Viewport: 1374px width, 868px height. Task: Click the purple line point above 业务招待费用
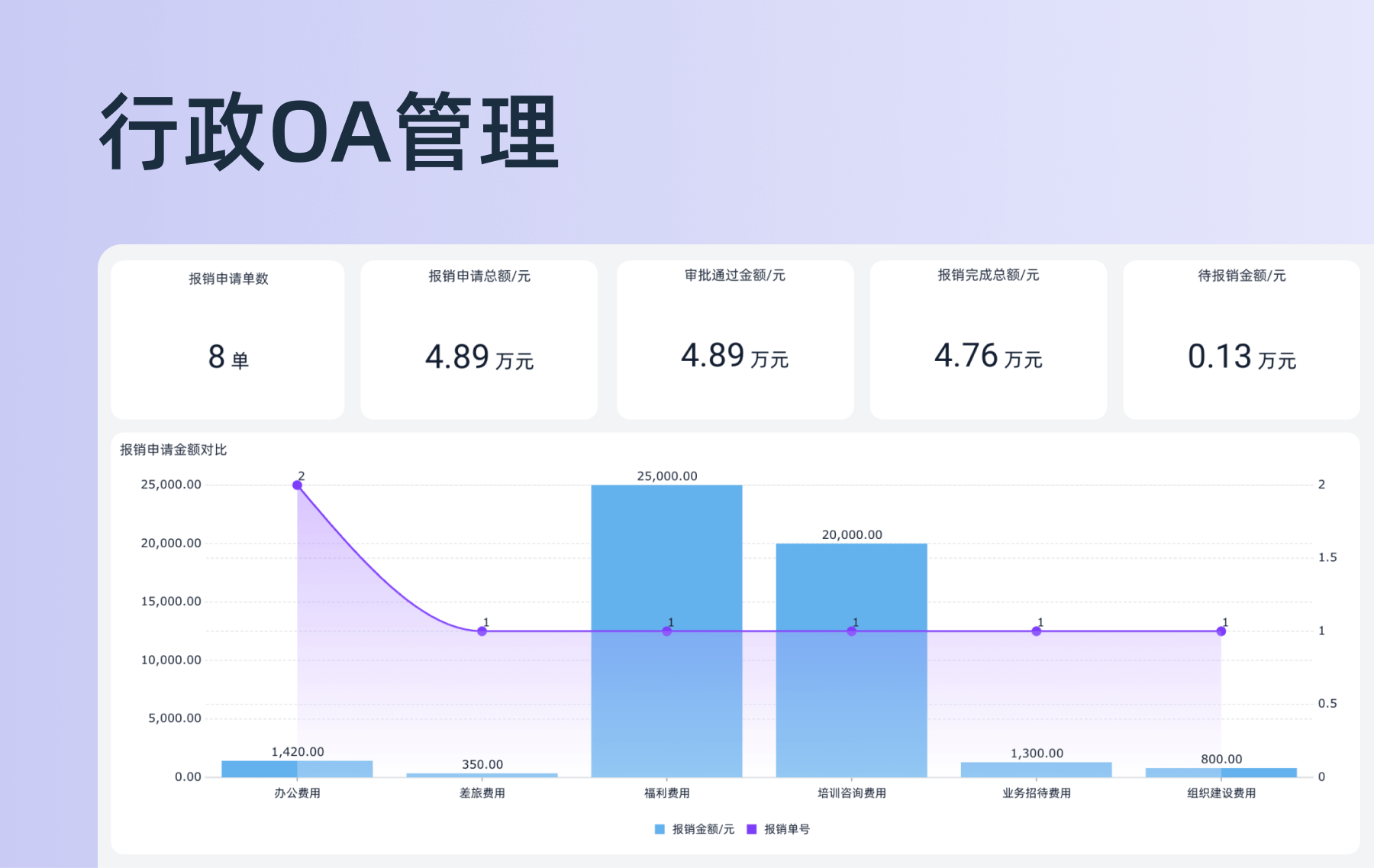[1036, 631]
